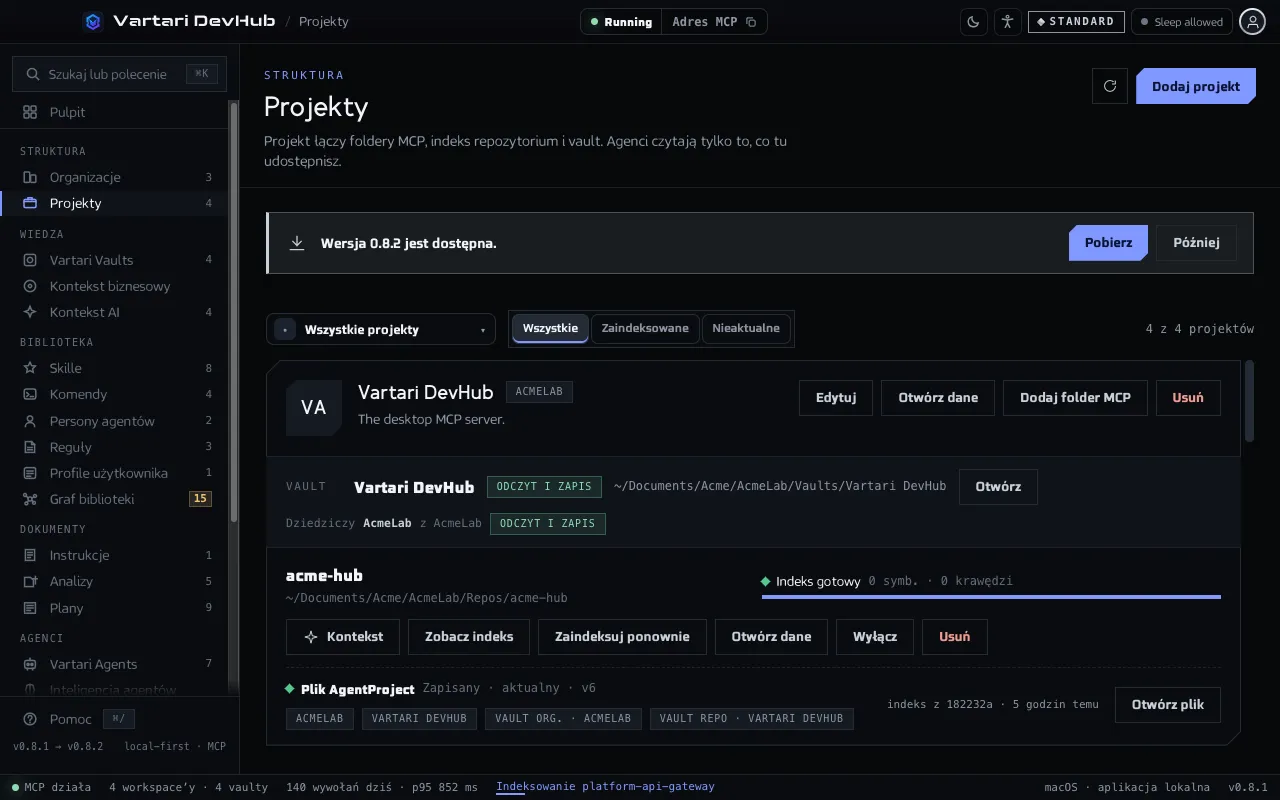This screenshot has height=800, width=1280.
Task: Focus the Szukaj lub polecenie search field
Action: (119, 74)
